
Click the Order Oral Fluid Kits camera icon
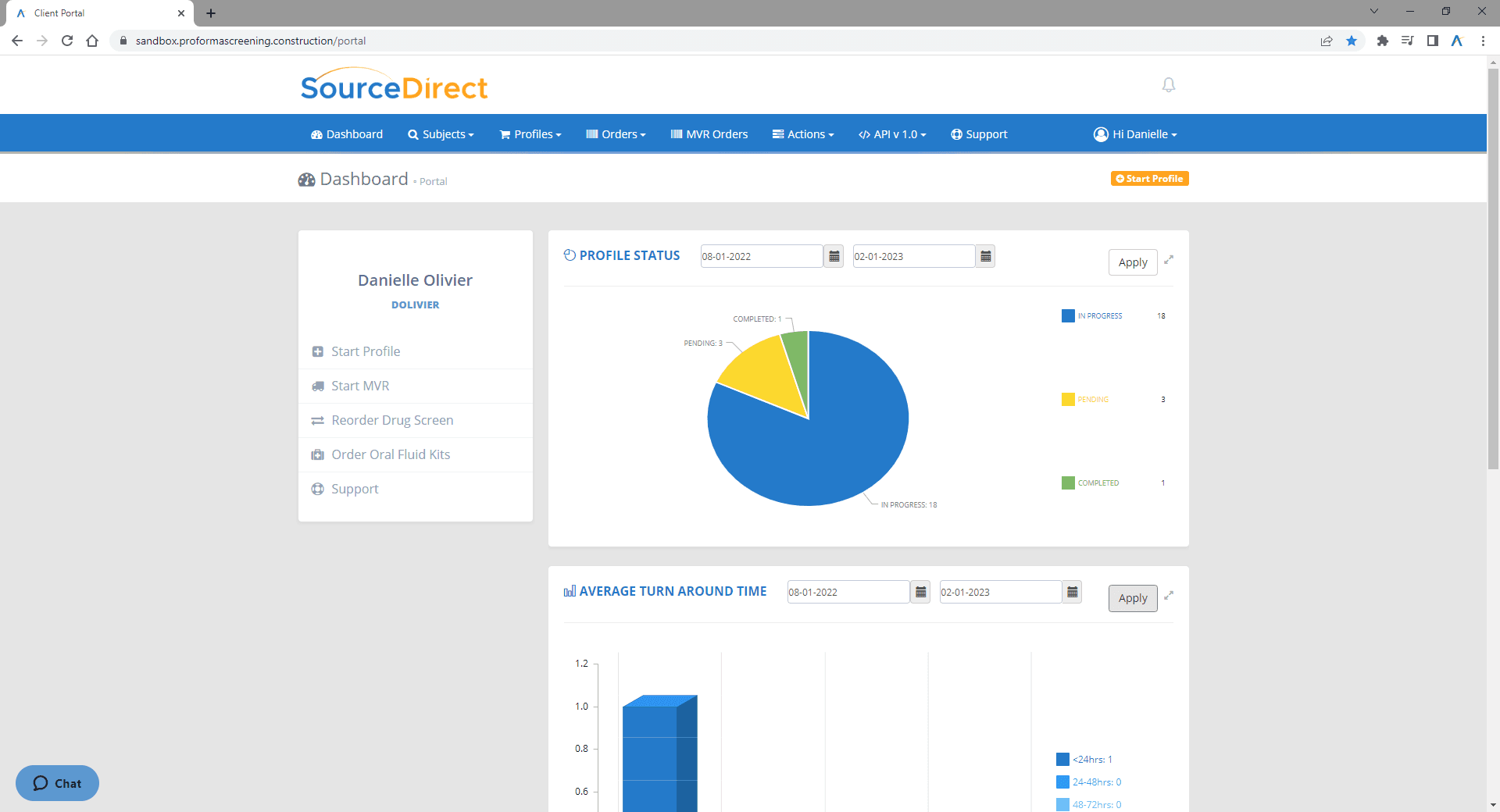[317, 454]
